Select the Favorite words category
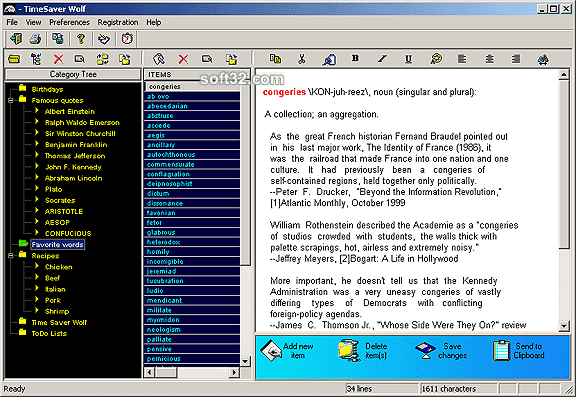This screenshot has width=576, height=397. point(57,245)
